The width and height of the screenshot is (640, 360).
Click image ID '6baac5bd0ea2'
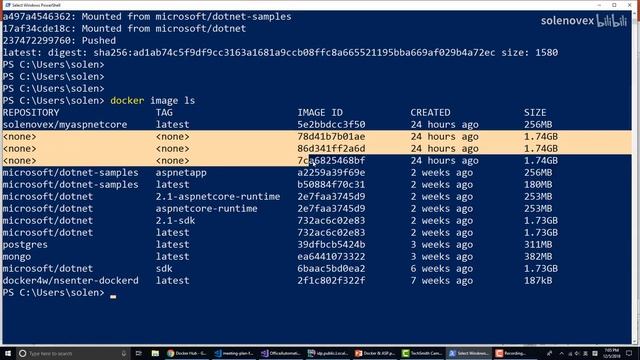click(x=331, y=269)
